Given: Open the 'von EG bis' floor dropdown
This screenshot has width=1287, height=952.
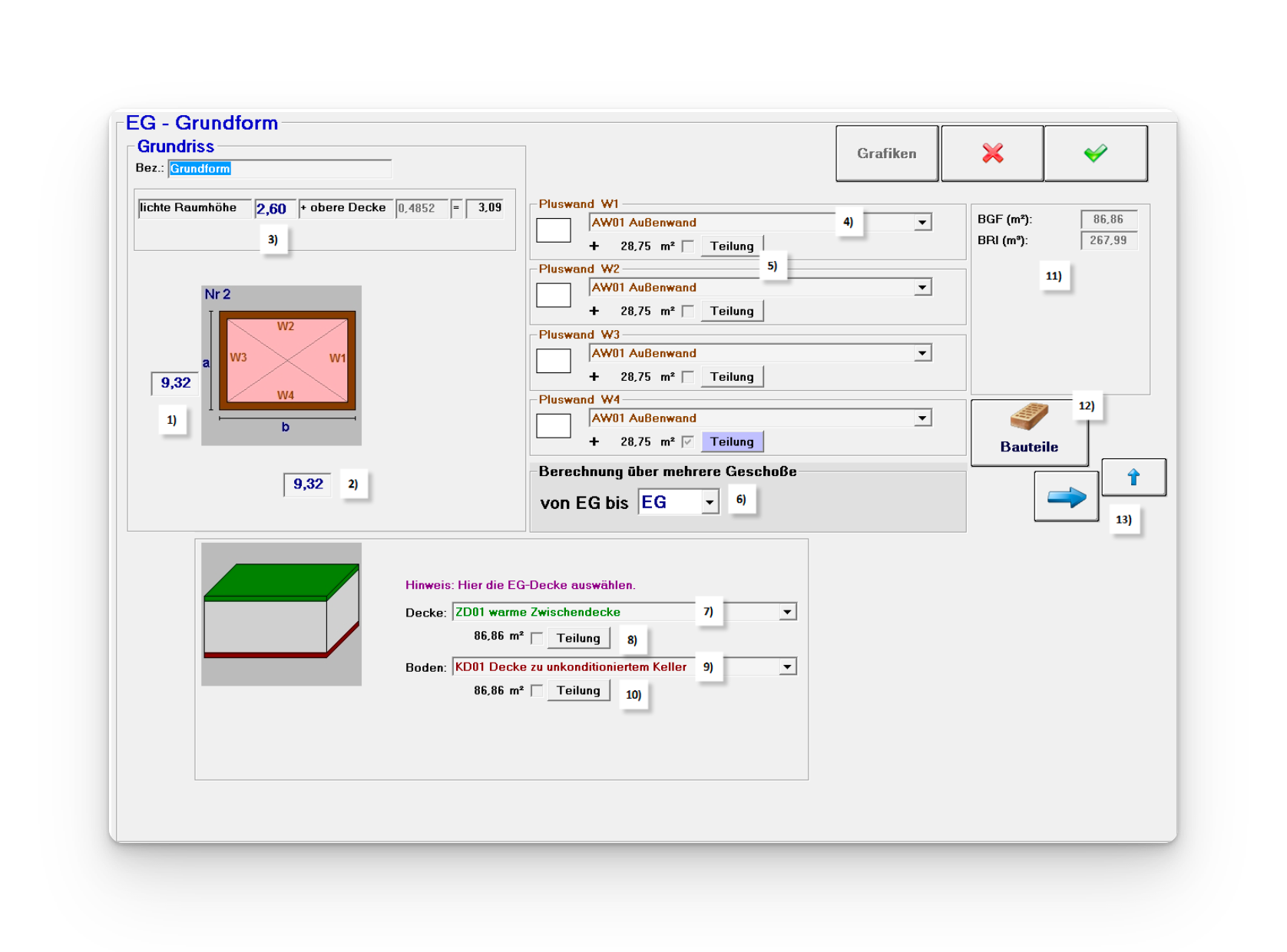Looking at the screenshot, I should coord(710,503).
